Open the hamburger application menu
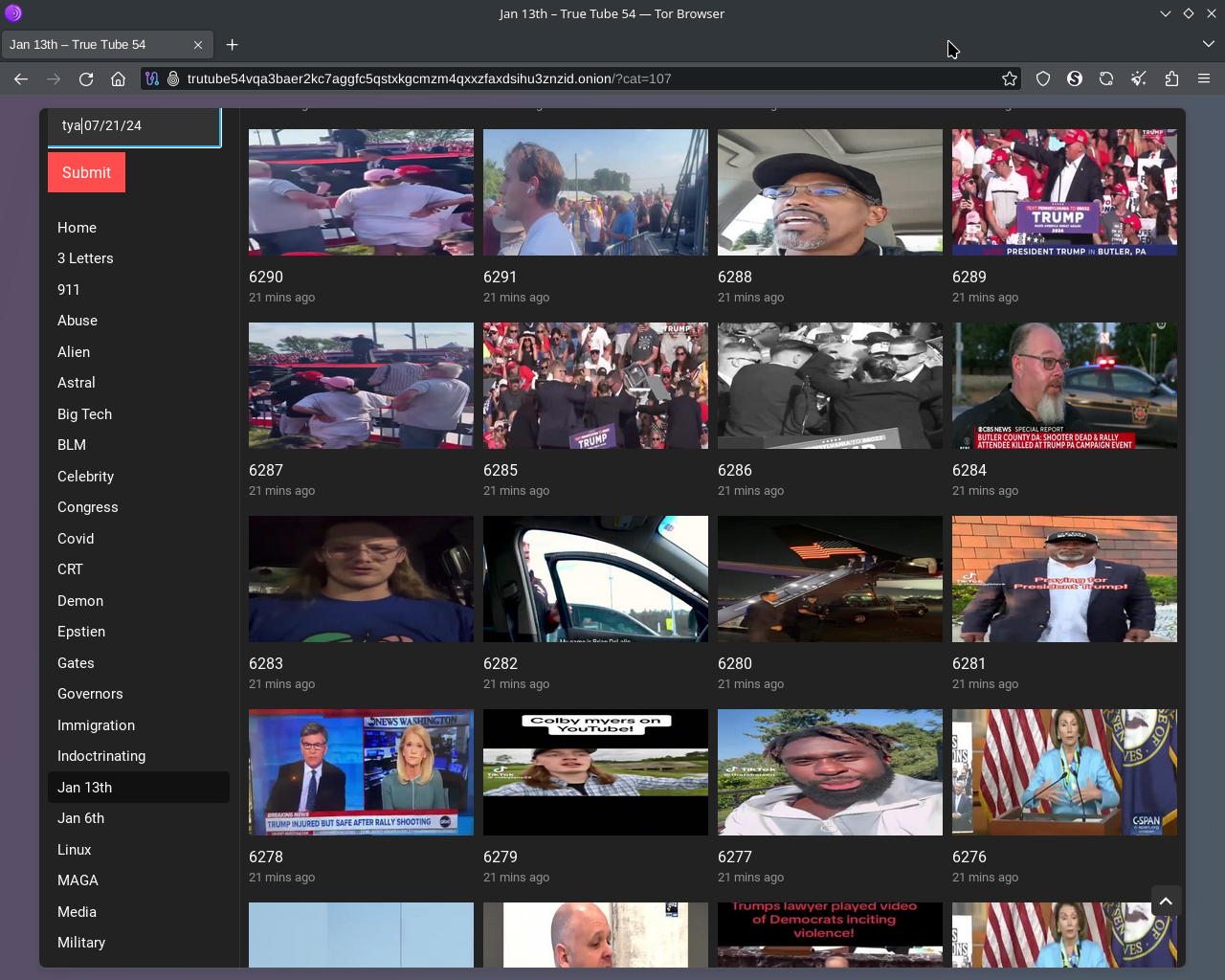Screen dimensions: 1225x980 click(1204, 78)
